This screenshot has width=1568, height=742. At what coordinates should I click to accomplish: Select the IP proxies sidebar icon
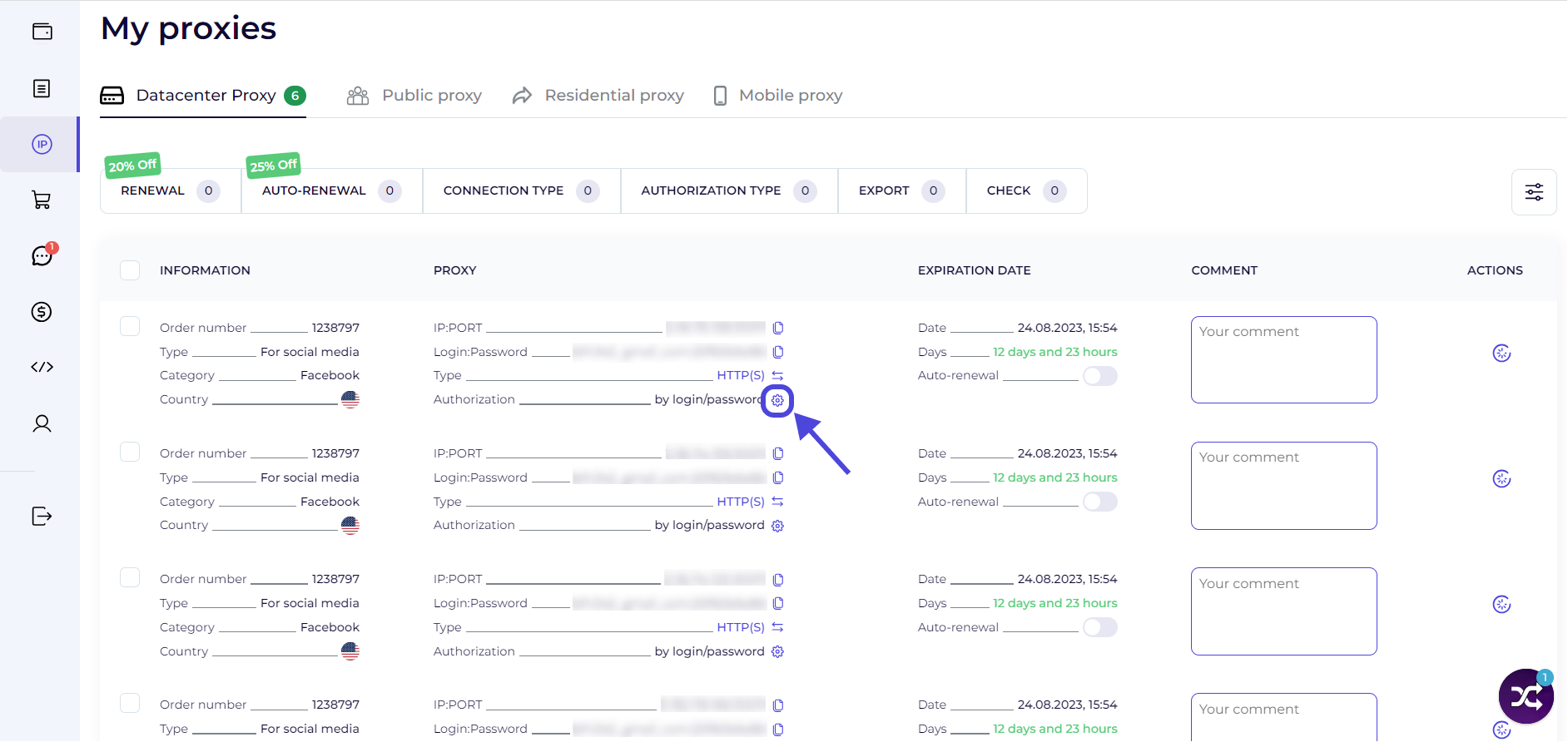42,144
